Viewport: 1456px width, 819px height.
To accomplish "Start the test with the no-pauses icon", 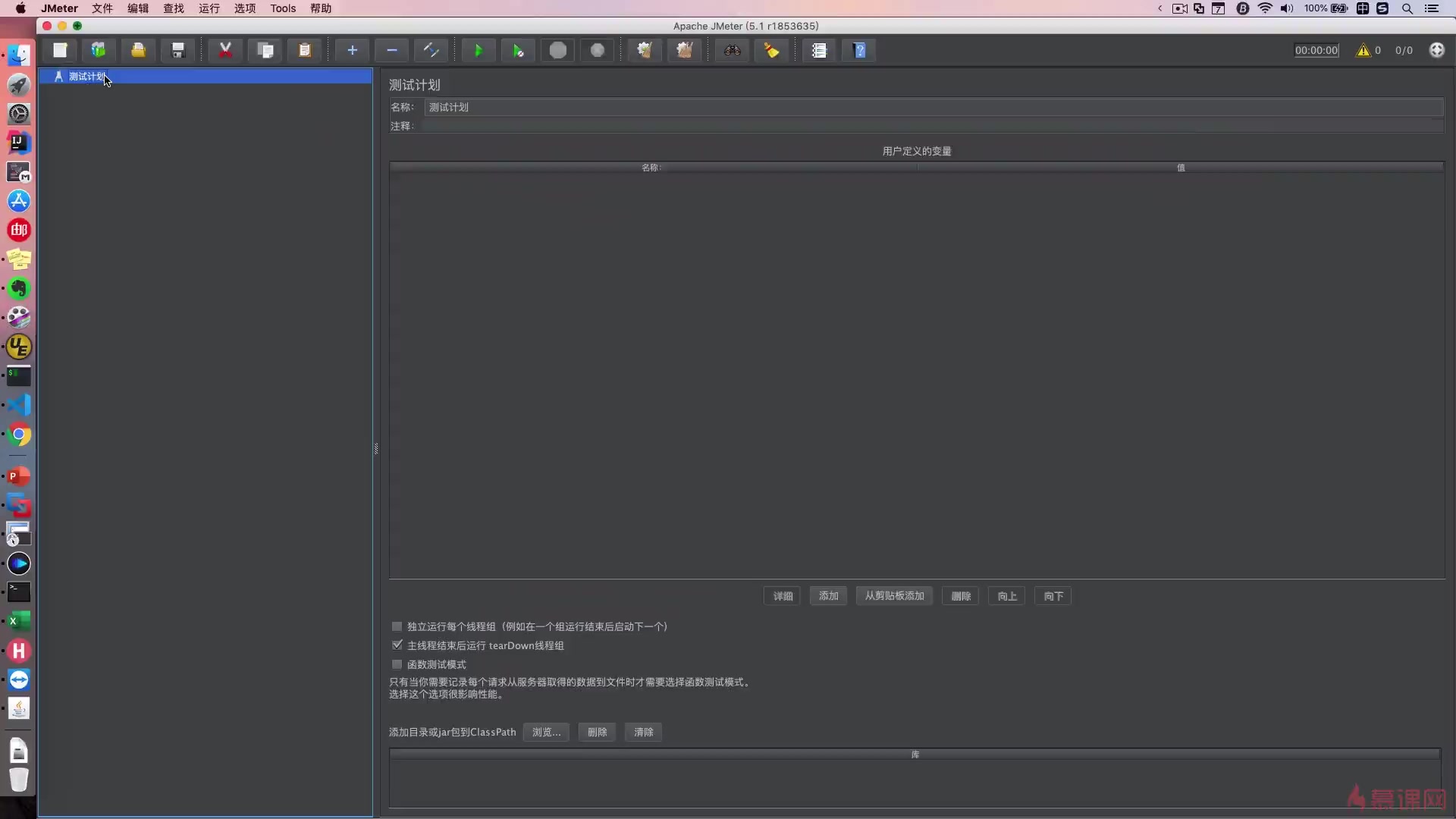I will coord(518,50).
